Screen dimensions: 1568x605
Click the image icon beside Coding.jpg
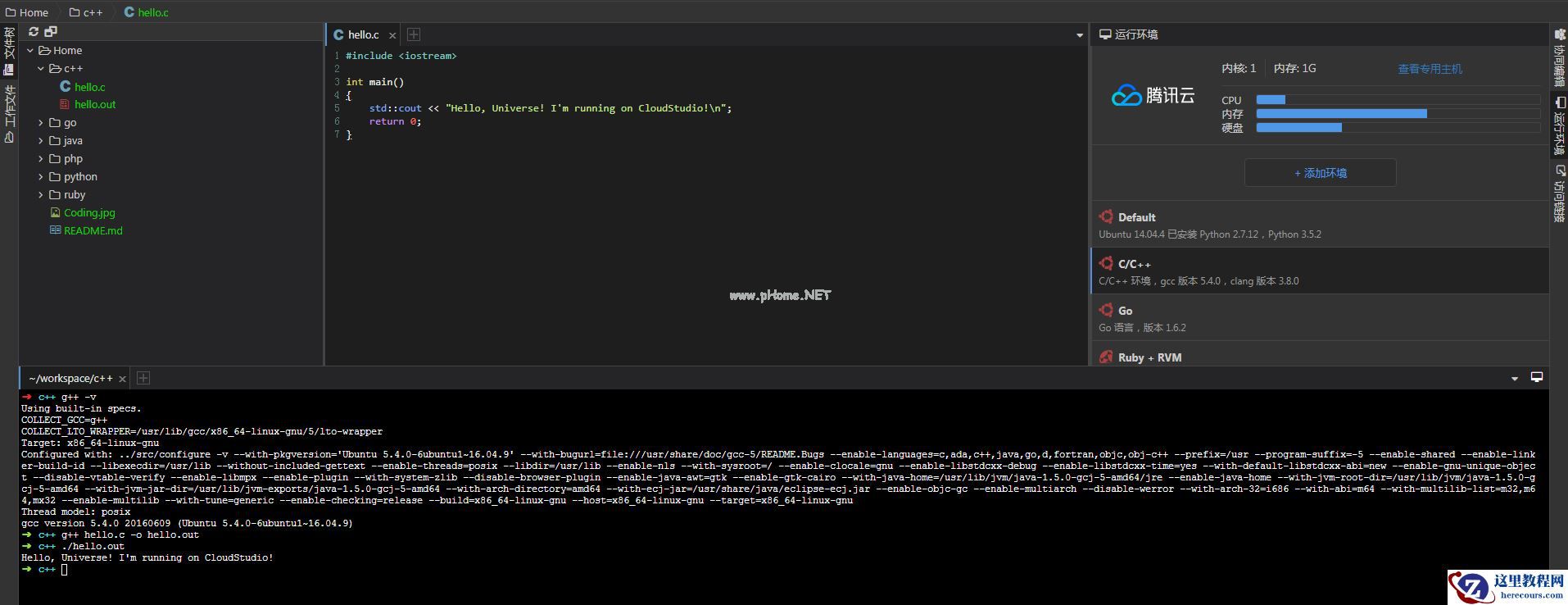click(x=56, y=212)
